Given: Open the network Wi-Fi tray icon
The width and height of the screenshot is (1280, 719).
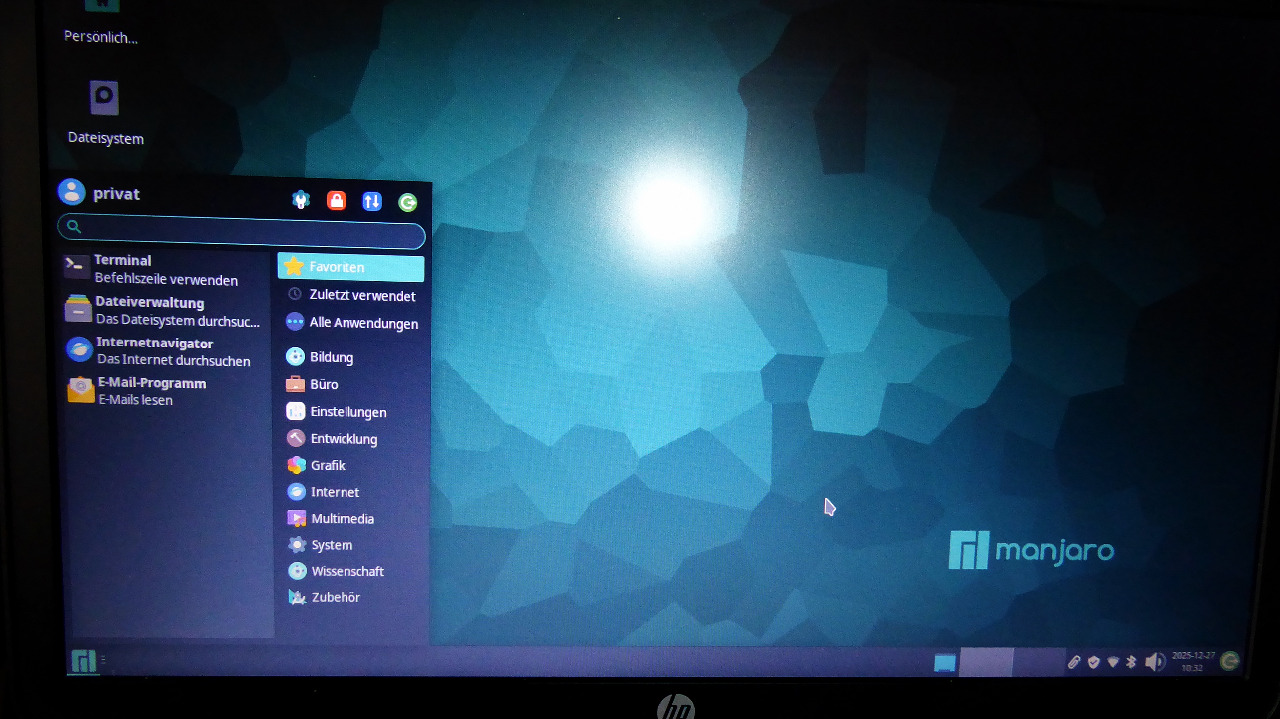Looking at the screenshot, I should (x=1113, y=662).
